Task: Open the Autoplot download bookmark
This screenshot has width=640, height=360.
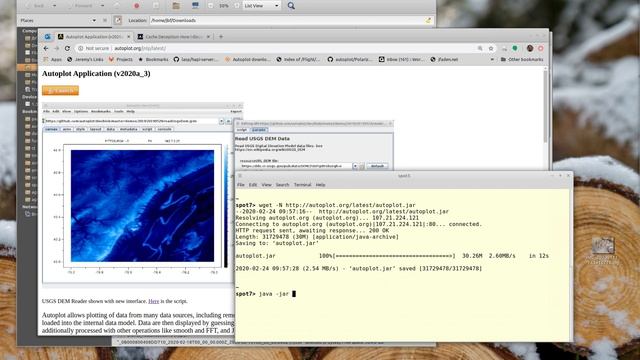Action: [x=247, y=60]
